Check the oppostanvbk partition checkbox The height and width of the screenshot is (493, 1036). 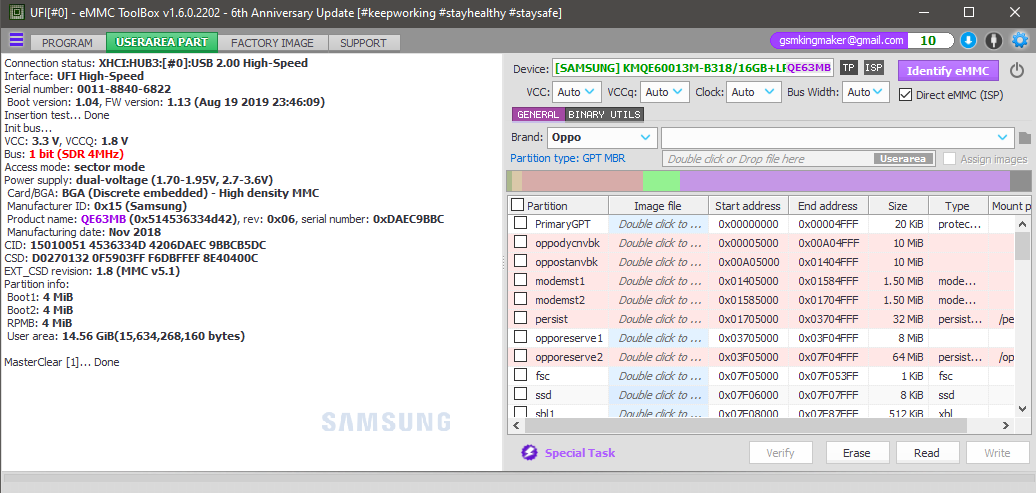(521, 262)
